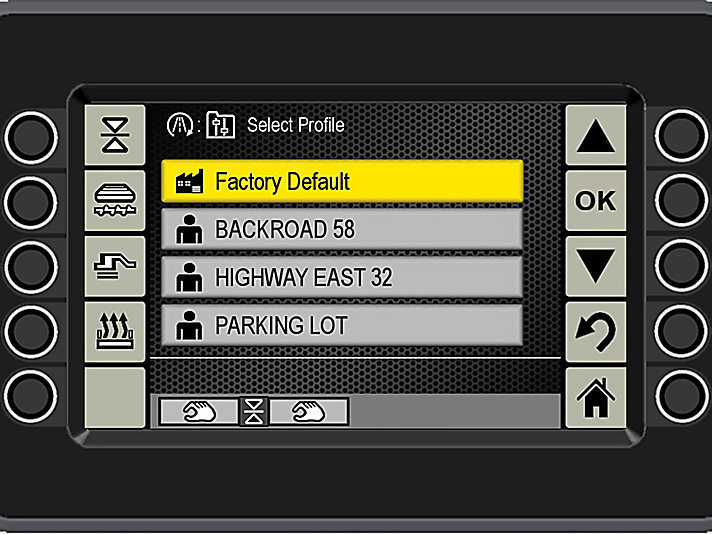The height and width of the screenshot is (534, 712).
Task: Click the blank softkey tile at bottom left
Action: (x=115, y=398)
